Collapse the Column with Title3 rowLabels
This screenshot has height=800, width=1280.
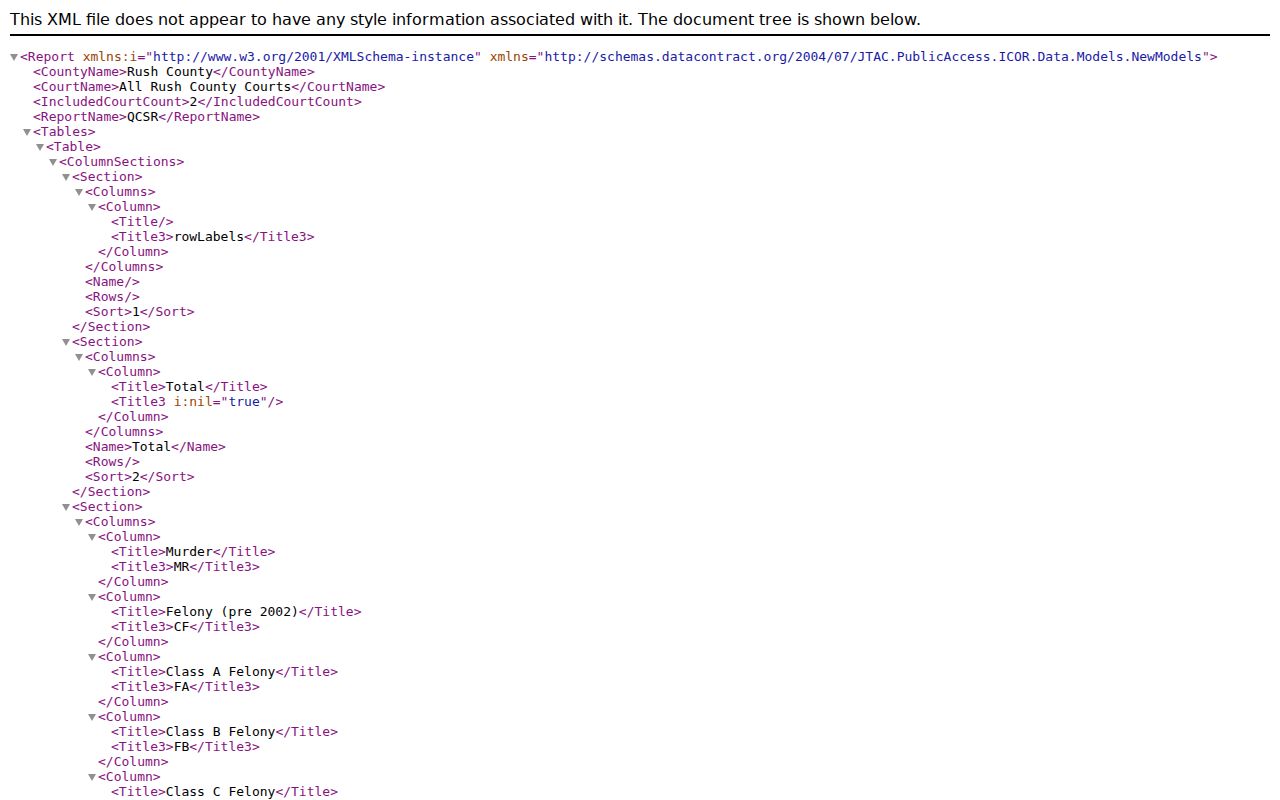point(92,207)
